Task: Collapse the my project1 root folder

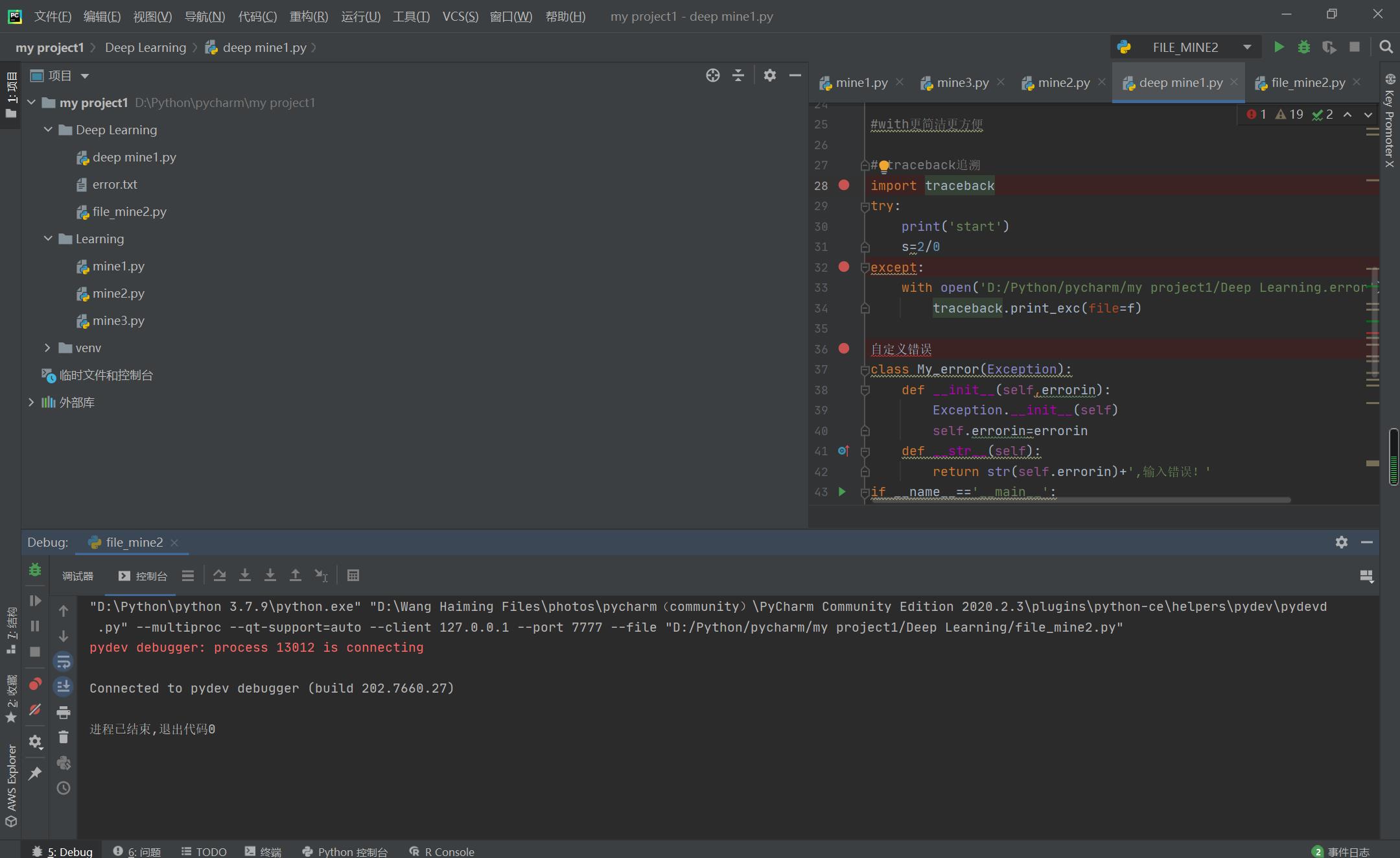Action: (x=31, y=102)
